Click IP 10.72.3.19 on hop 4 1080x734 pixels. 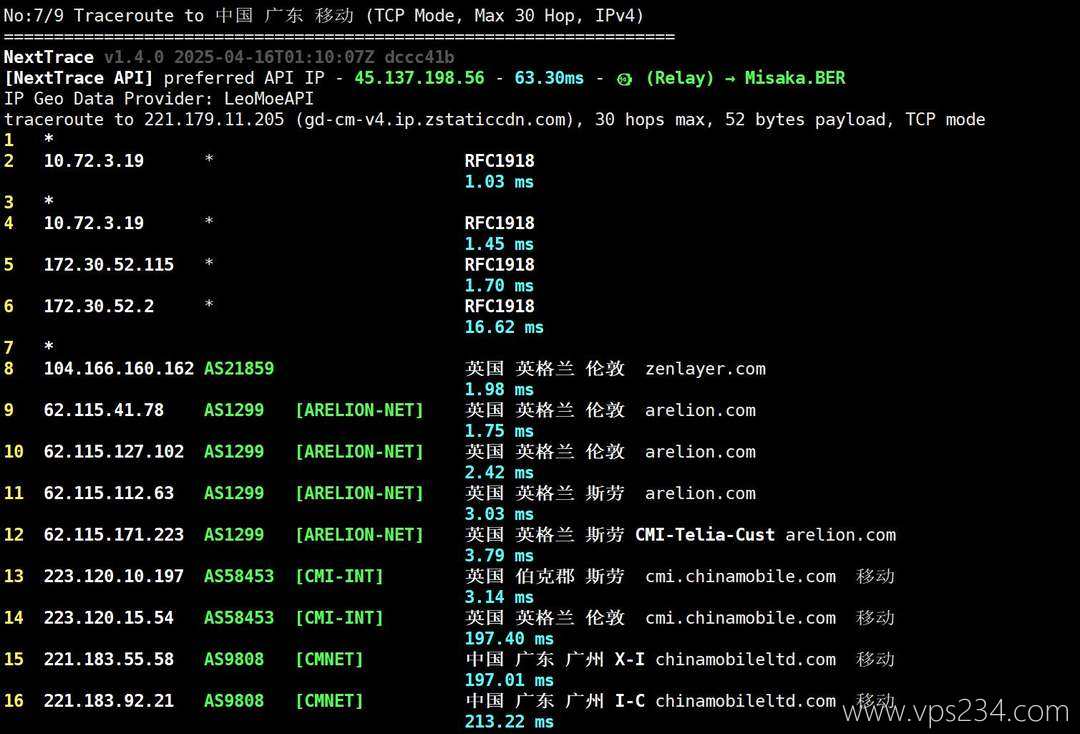94,223
